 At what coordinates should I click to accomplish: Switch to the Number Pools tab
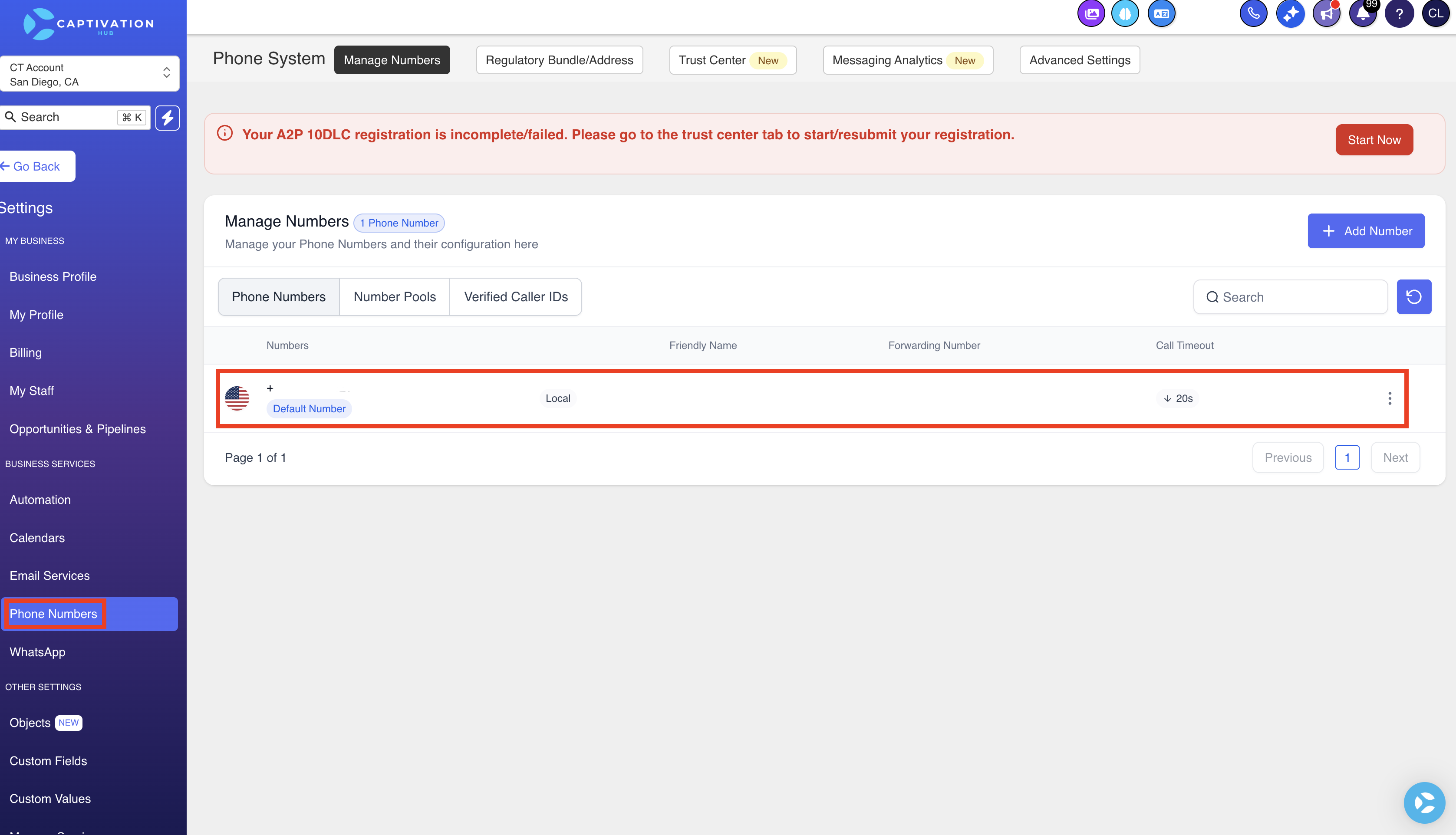tap(395, 296)
